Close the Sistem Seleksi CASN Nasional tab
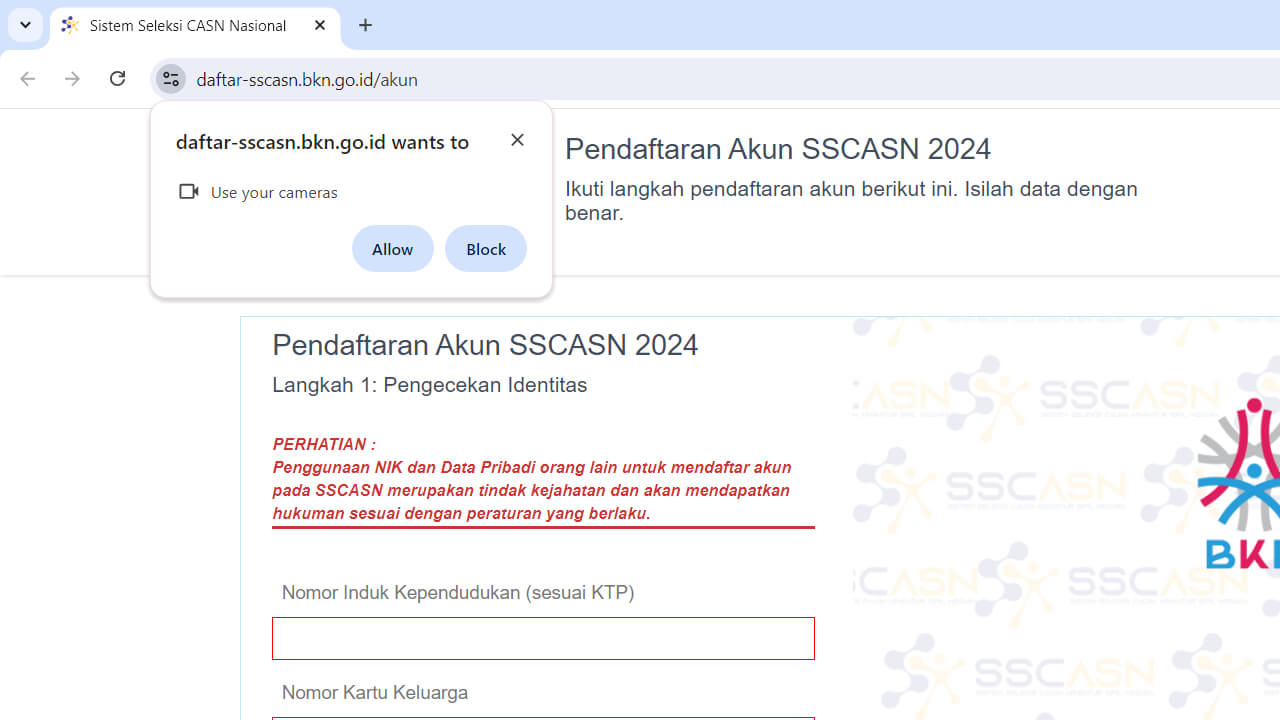Image resolution: width=1280 pixels, height=720 pixels. tap(320, 26)
